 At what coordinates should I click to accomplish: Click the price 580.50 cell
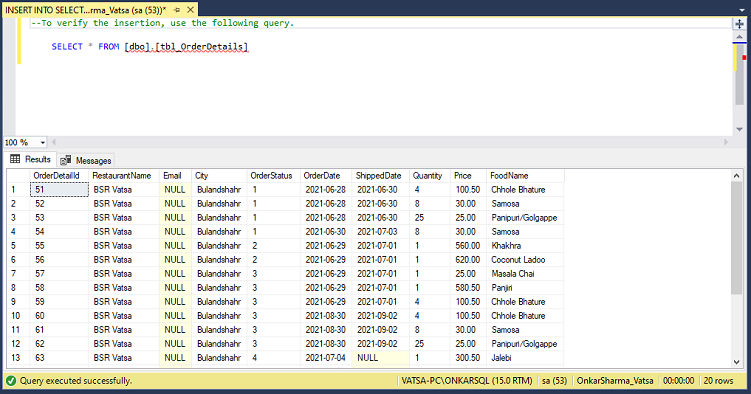pyautogui.click(x=468, y=288)
